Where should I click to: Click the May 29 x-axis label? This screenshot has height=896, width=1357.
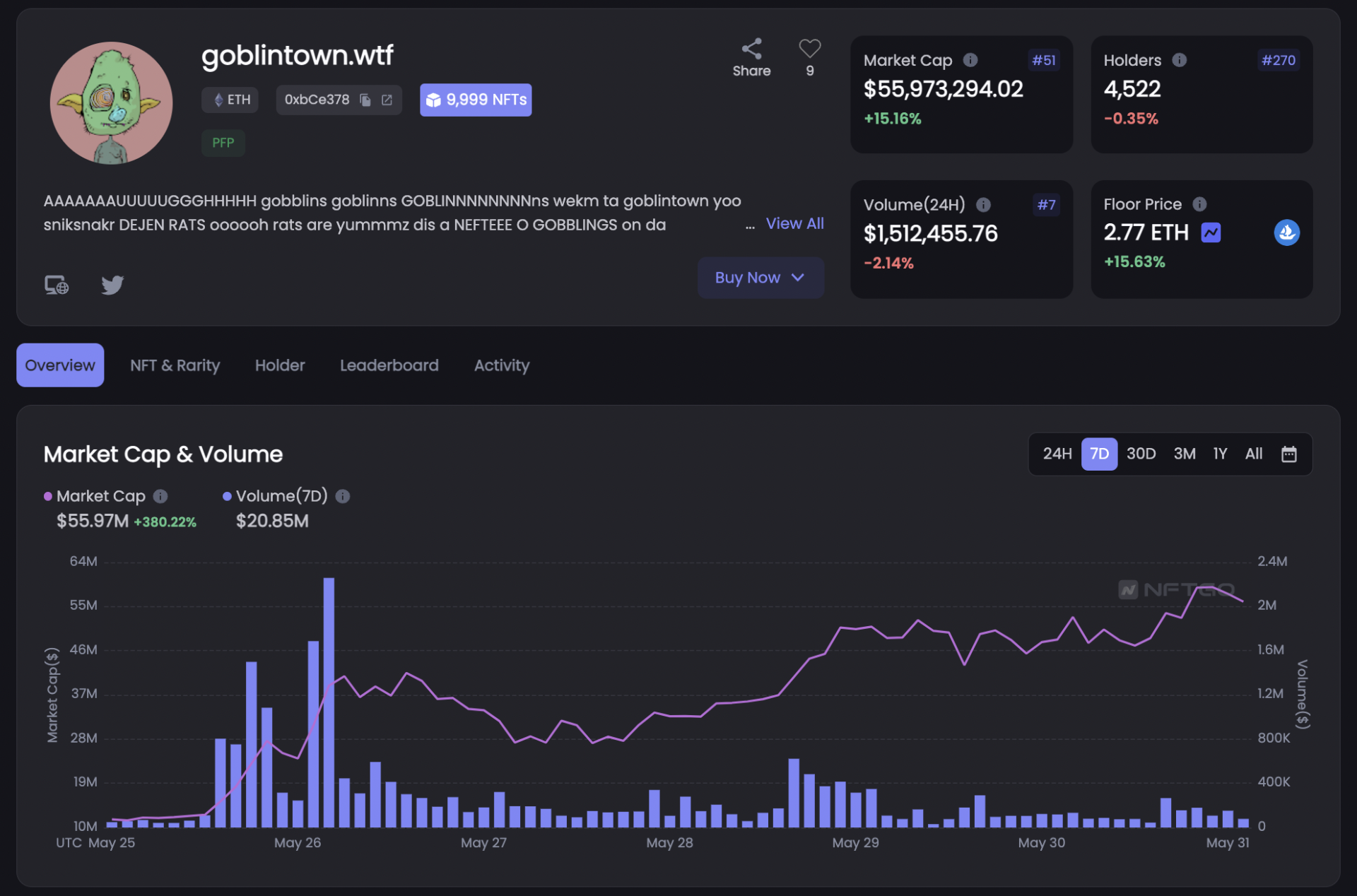855,843
